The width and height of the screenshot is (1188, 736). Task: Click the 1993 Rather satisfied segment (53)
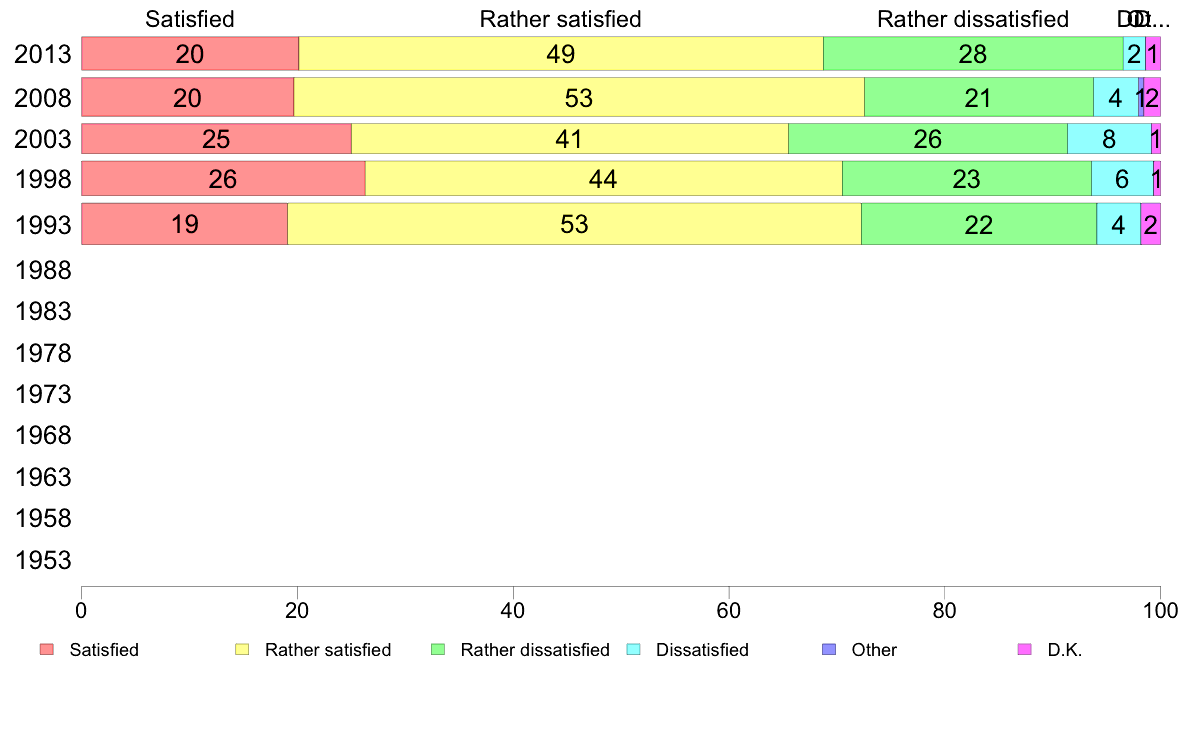coord(574,224)
